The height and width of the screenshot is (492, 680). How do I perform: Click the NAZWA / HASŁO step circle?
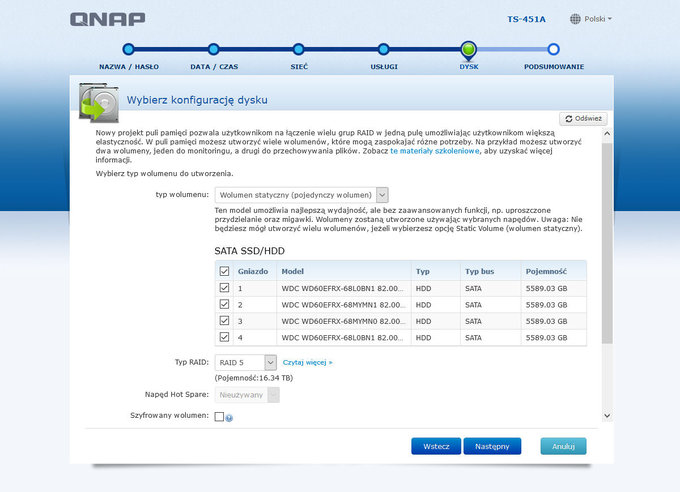click(128, 49)
